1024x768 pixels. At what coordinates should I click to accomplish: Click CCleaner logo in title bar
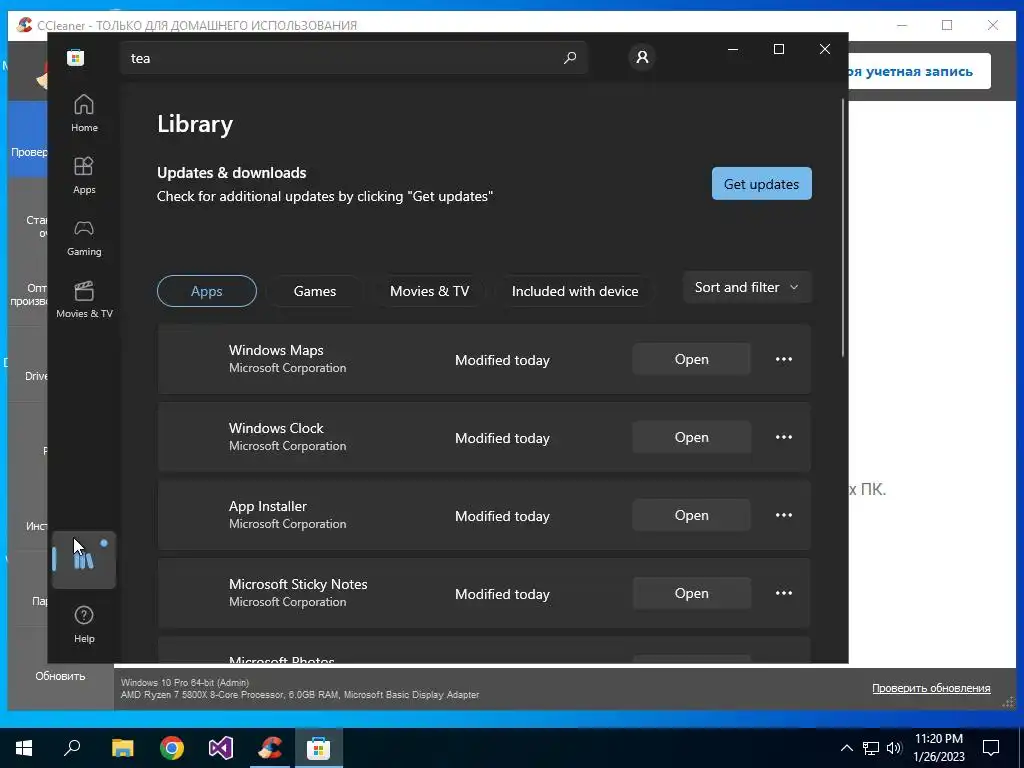tap(25, 25)
